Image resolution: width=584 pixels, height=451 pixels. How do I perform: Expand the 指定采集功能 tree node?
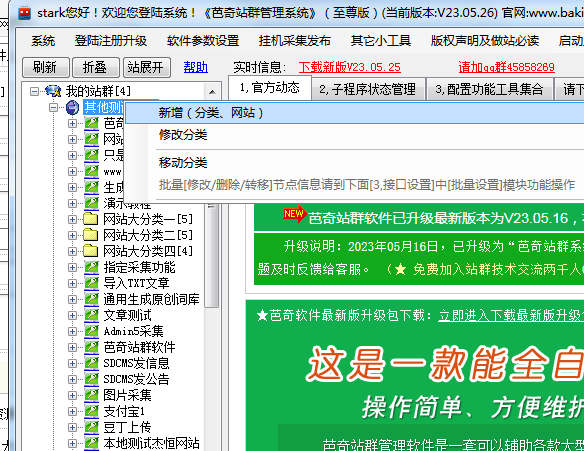[72, 267]
